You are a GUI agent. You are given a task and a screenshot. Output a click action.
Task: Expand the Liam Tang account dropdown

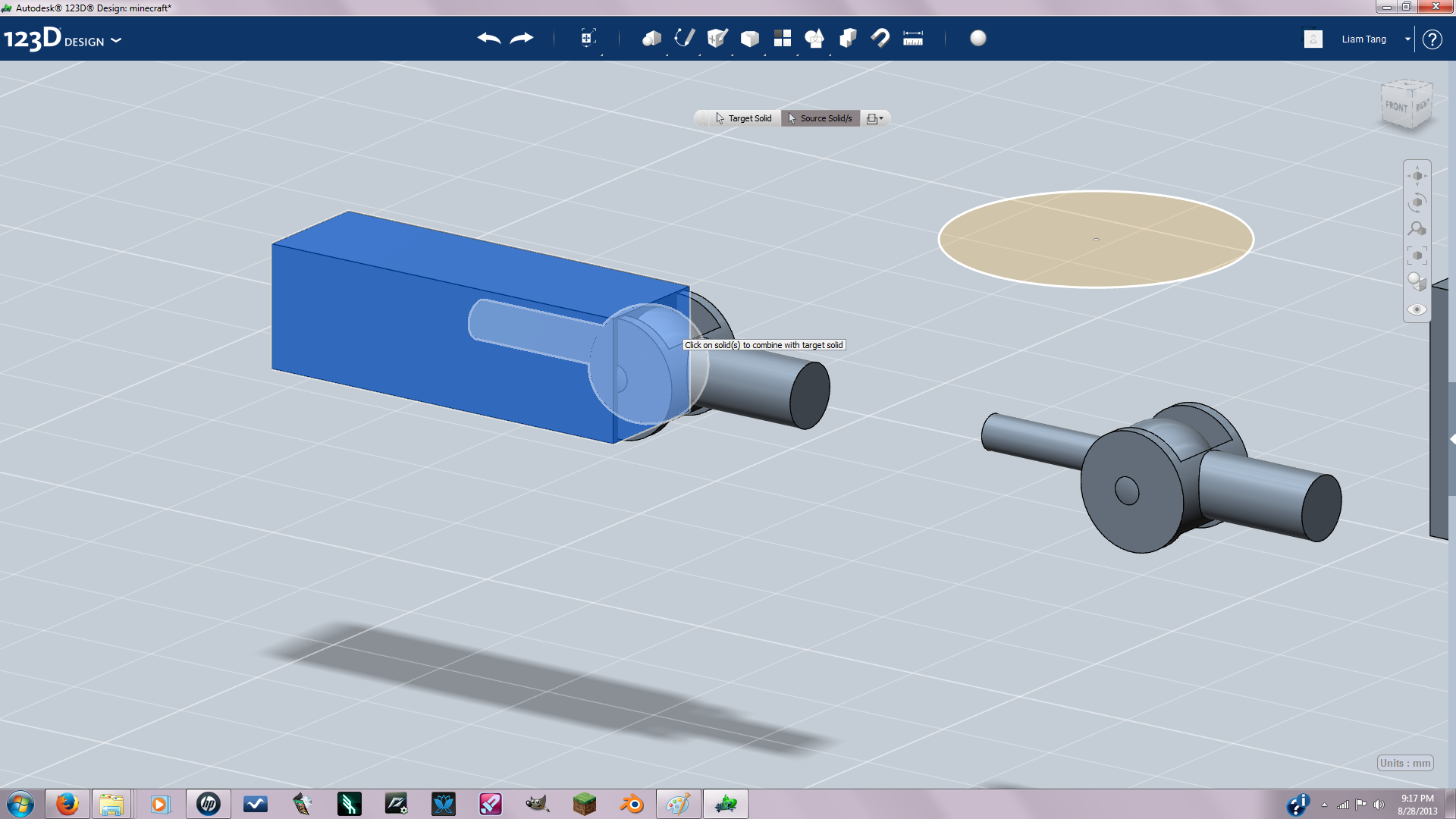point(1407,39)
